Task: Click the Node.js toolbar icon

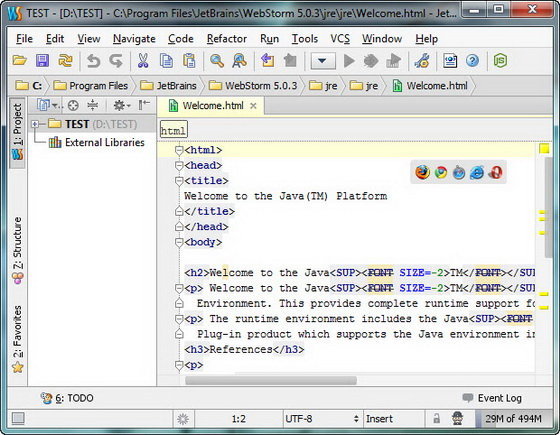Action: [500, 61]
